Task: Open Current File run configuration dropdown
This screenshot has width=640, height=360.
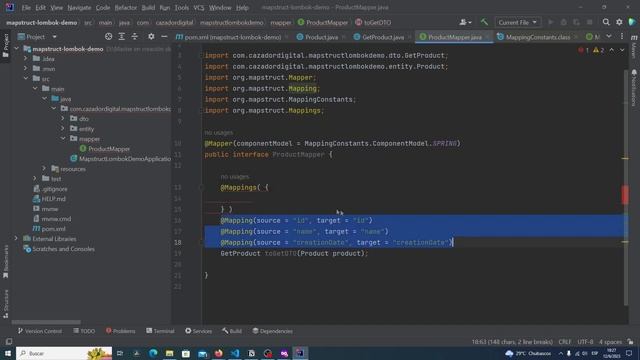Action: click(518, 22)
